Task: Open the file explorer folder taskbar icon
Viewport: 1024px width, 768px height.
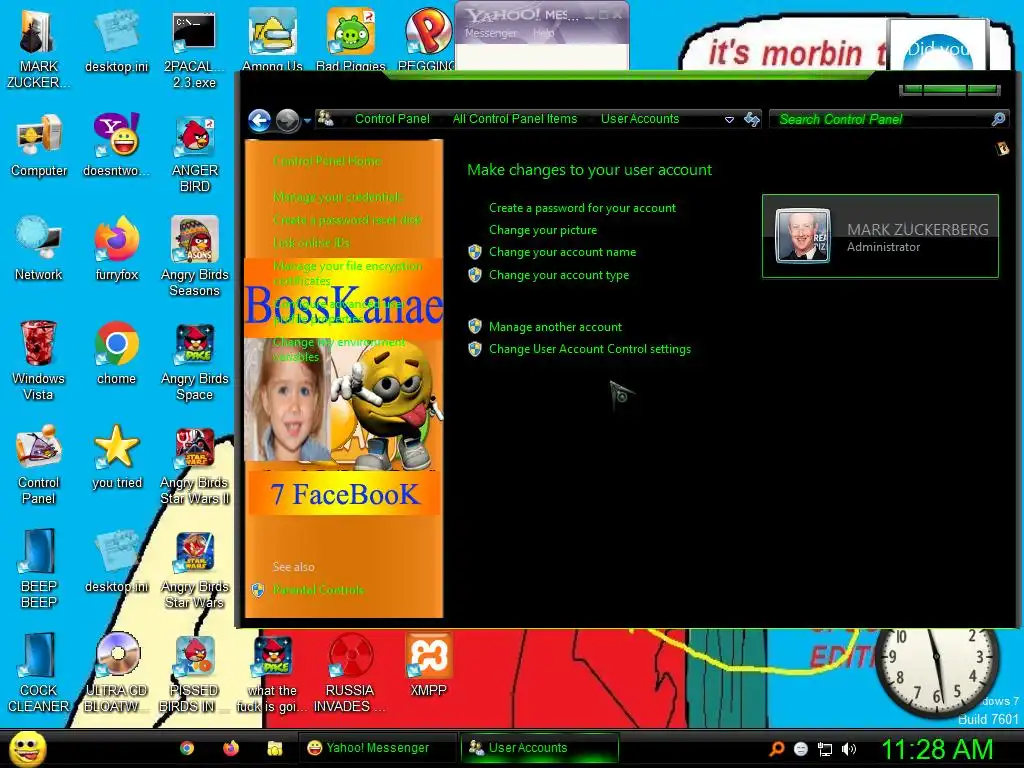Action: click(x=275, y=748)
